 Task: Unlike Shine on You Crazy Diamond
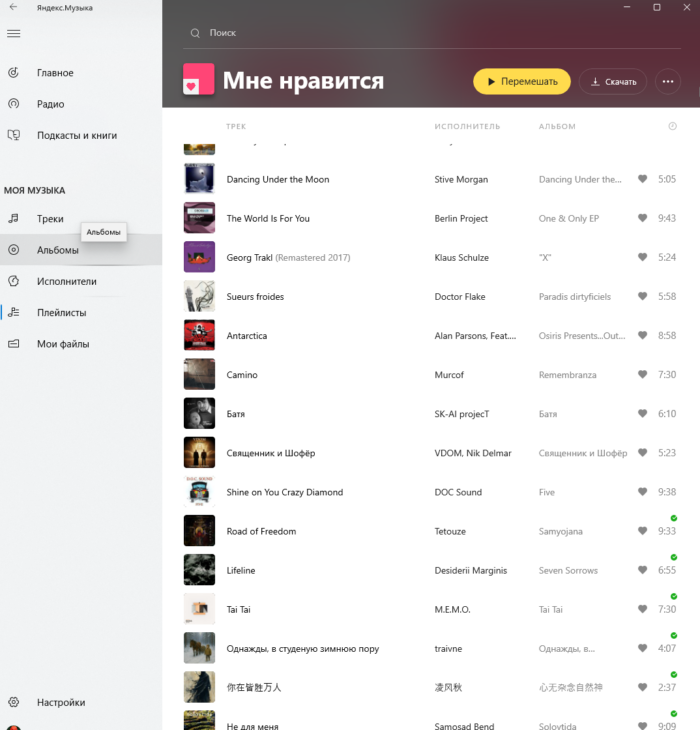[642, 492]
